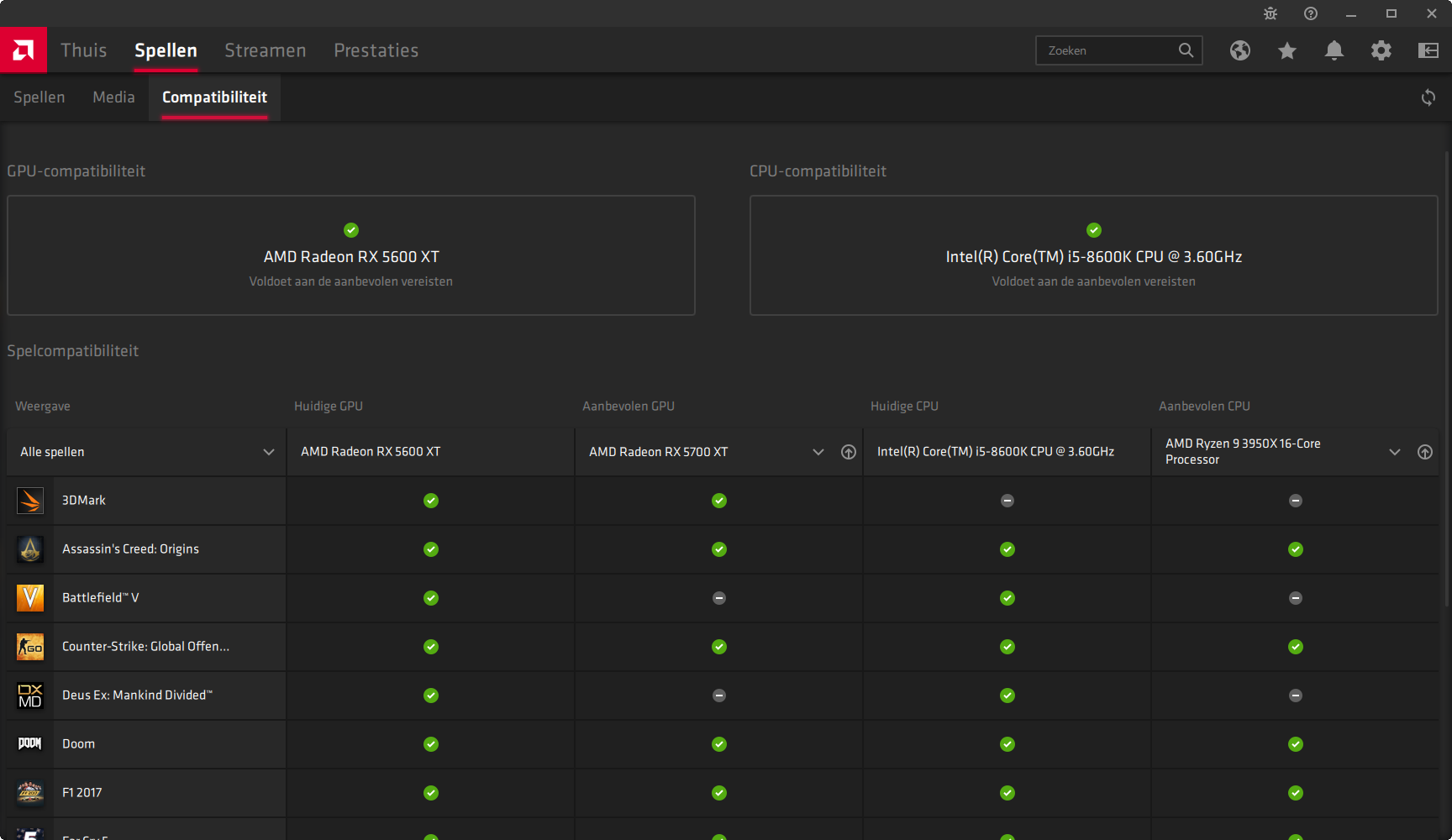
Task: Click the F1 2017 game name
Action: [x=82, y=793]
